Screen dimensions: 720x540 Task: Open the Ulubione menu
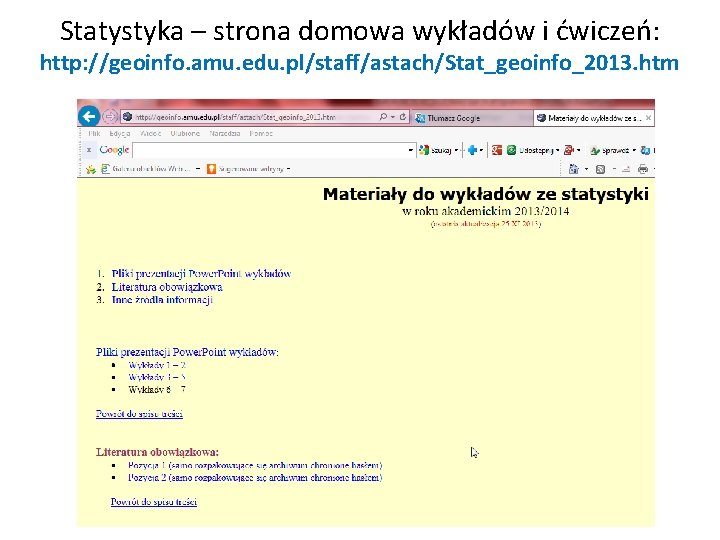(x=185, y=133)
